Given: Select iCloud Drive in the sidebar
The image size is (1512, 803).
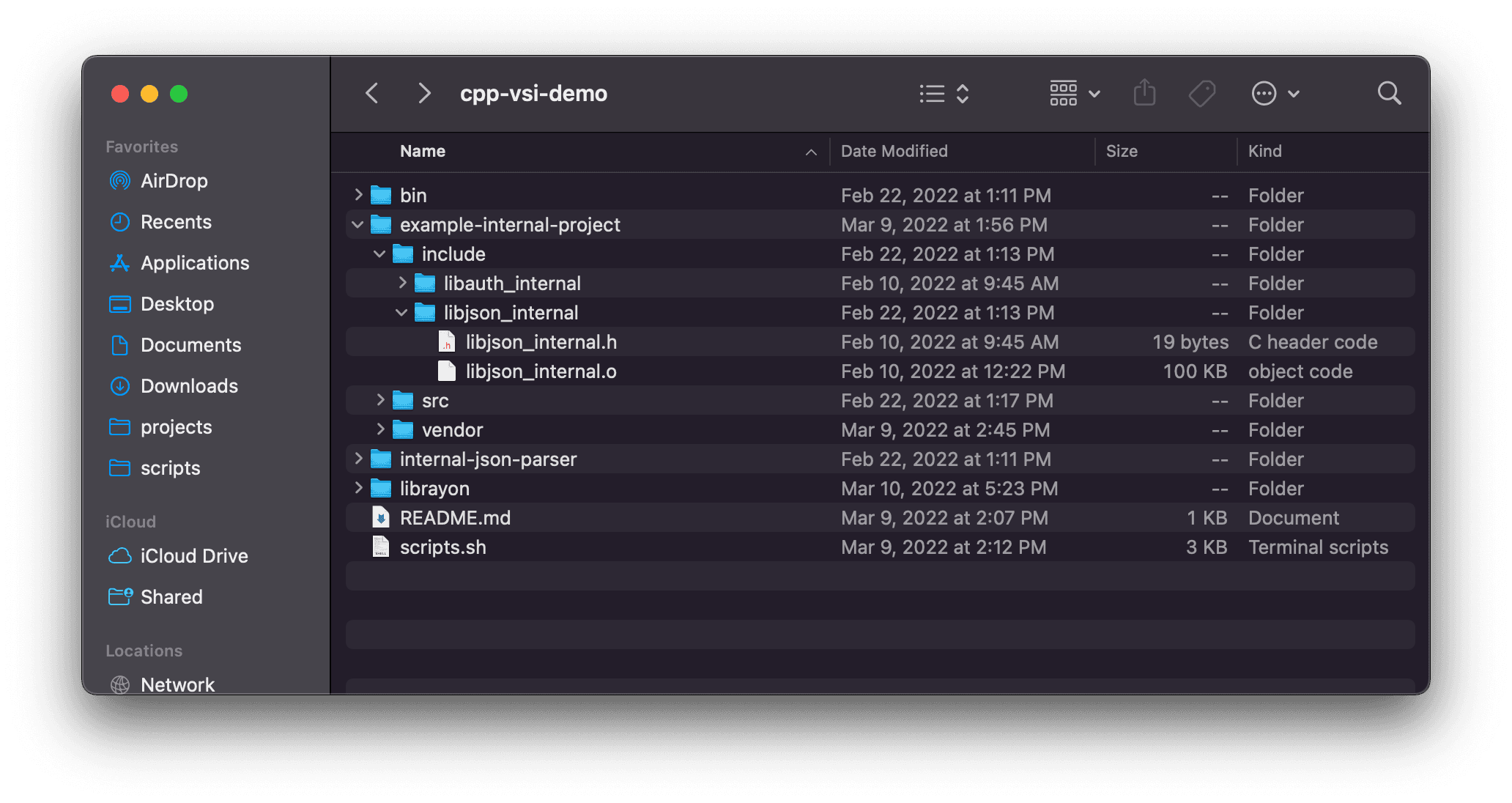Looking at the screenshot, I should (x=194, y=555).
